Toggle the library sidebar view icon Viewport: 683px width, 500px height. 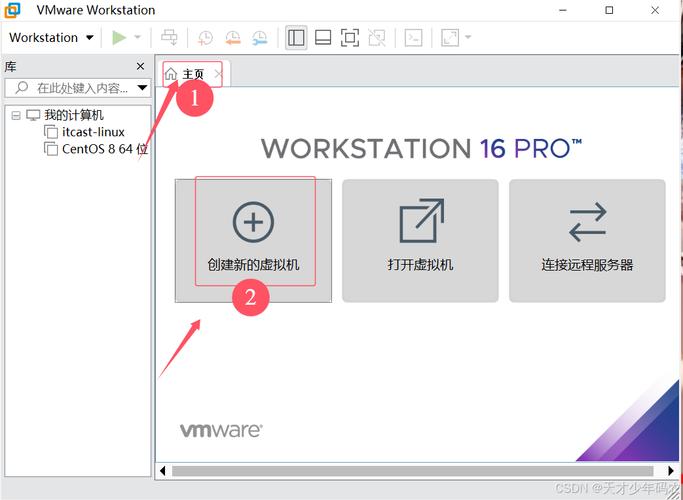click(x=296, y=38)
